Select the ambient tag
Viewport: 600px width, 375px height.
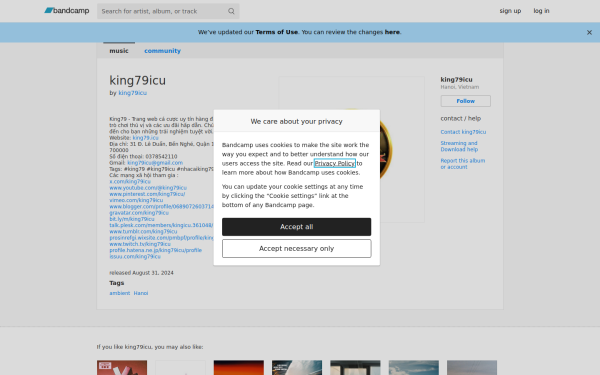point(120,293)
